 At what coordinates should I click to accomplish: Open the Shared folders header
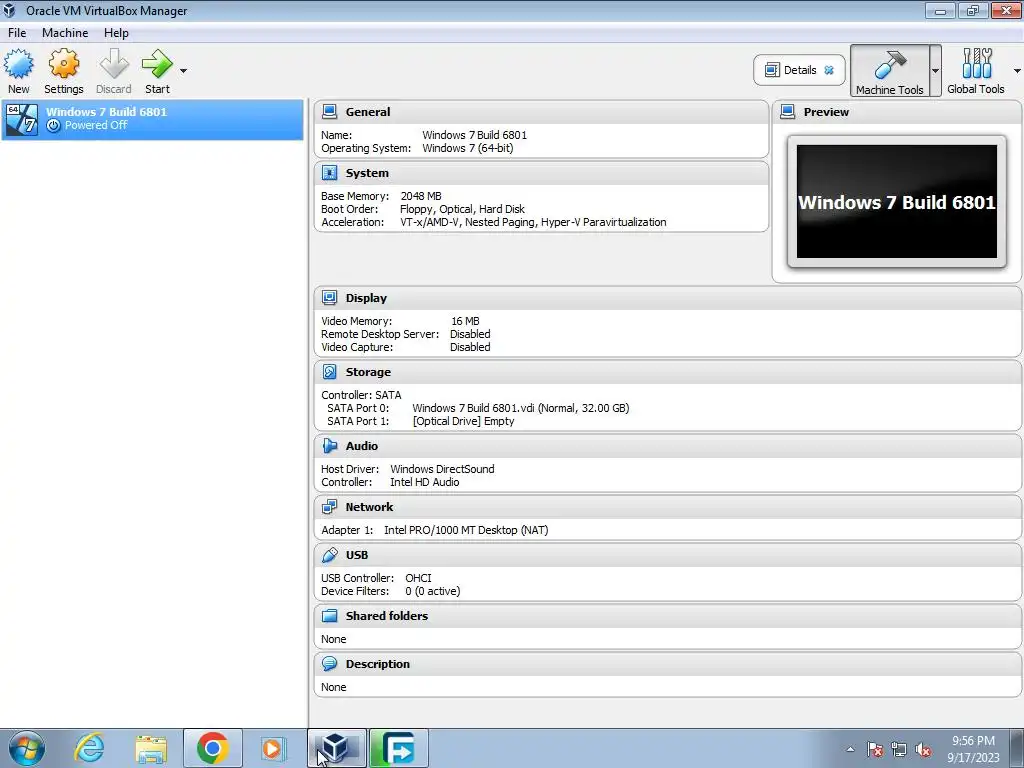tap(387, 616)
